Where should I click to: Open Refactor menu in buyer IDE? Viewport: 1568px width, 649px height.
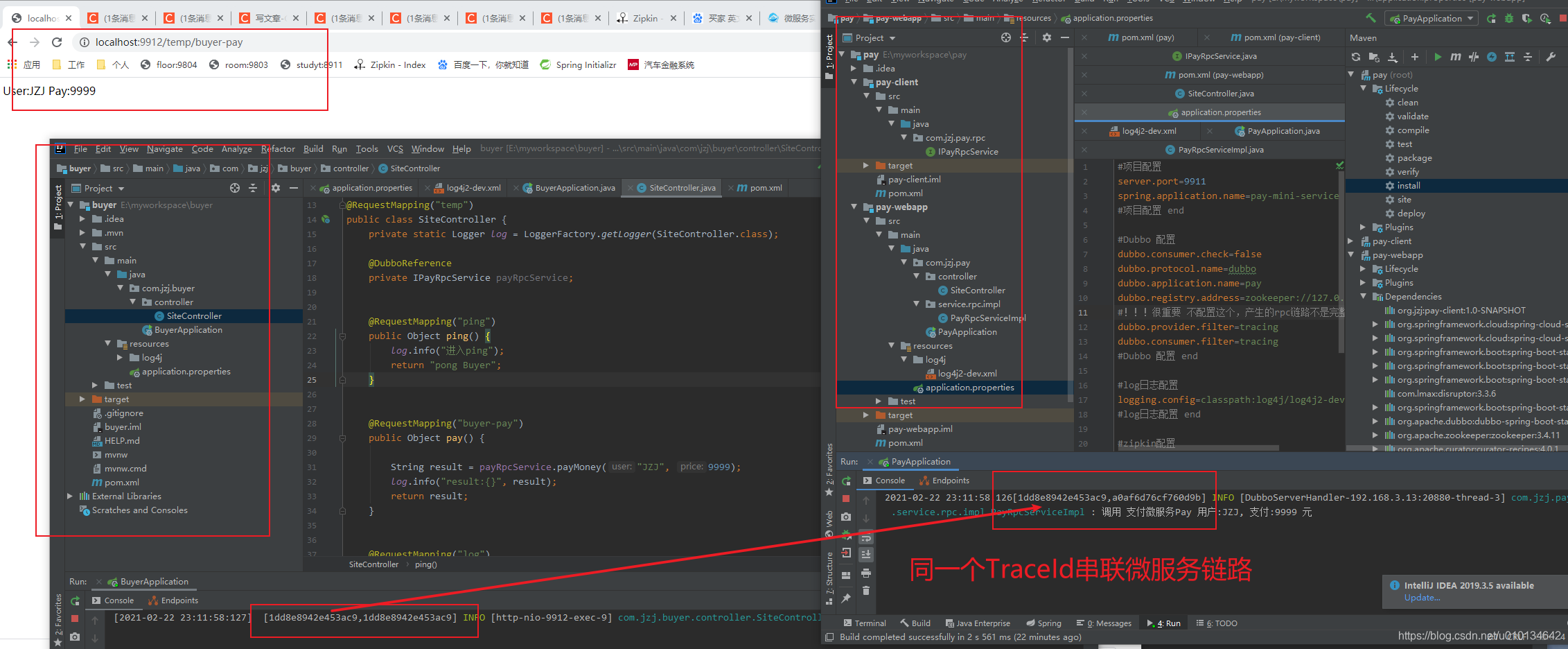pyautogui.click(x=278, y=148)
